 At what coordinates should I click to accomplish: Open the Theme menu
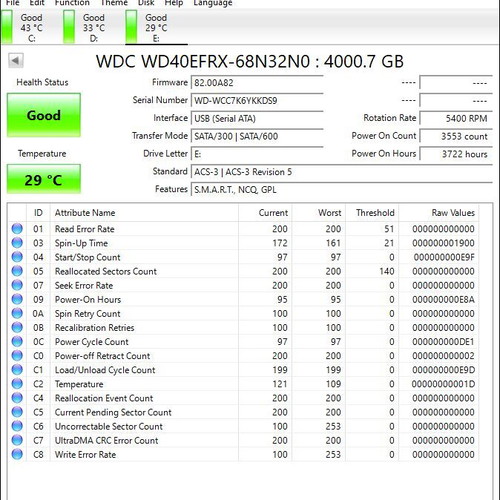coord(114,3)
